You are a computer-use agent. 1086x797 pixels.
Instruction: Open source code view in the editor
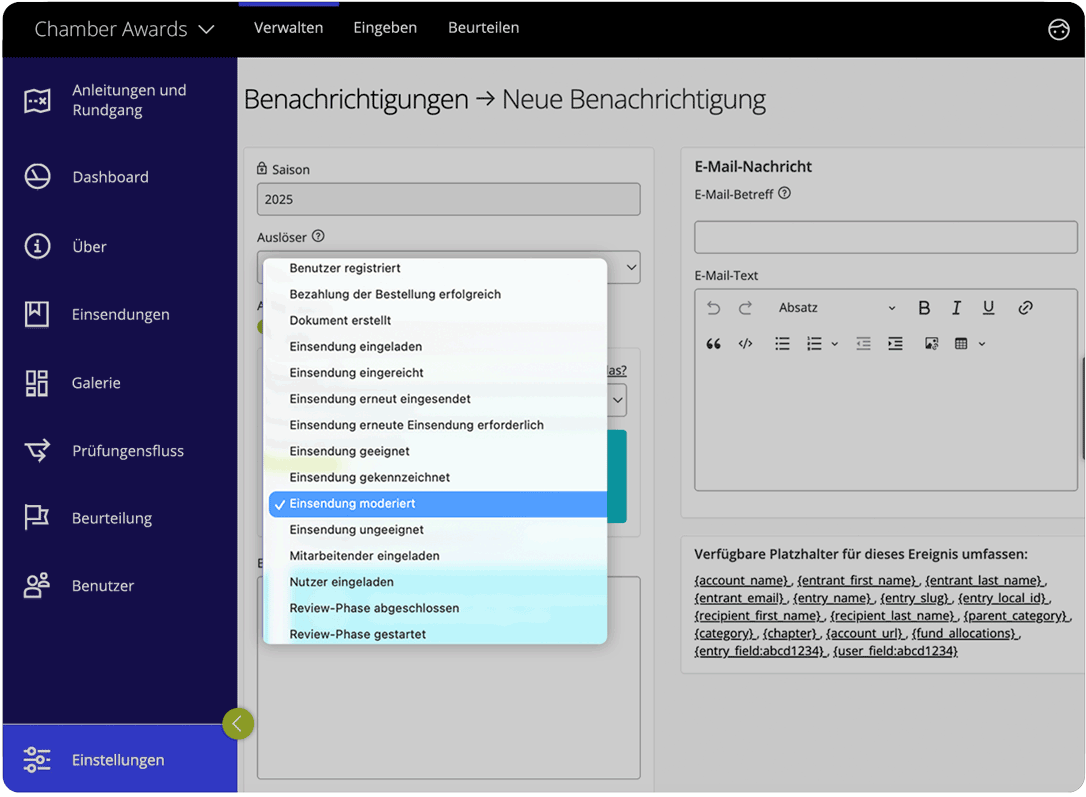(x=745, y=343)
